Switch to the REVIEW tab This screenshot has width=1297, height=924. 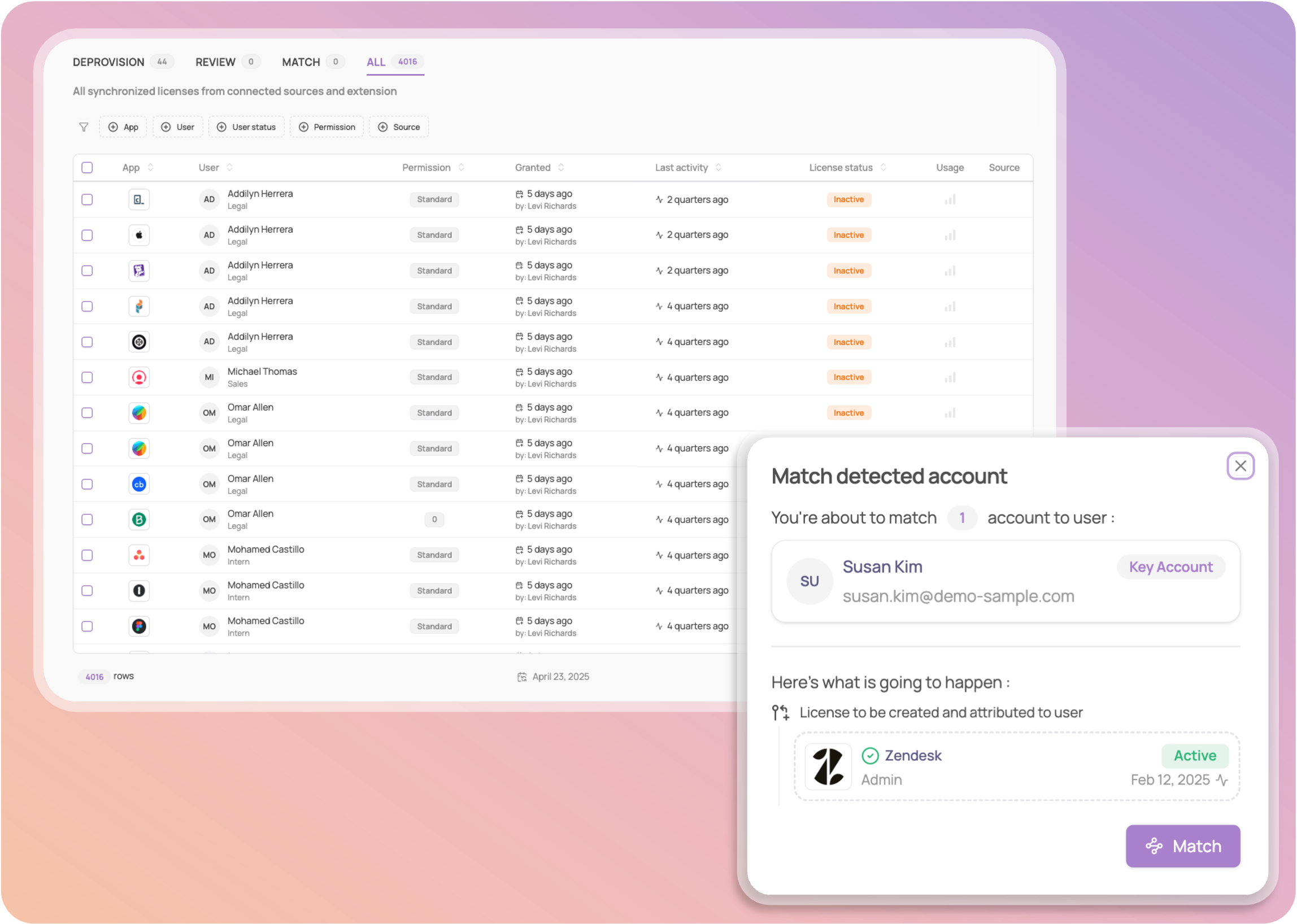coord(215,62)
